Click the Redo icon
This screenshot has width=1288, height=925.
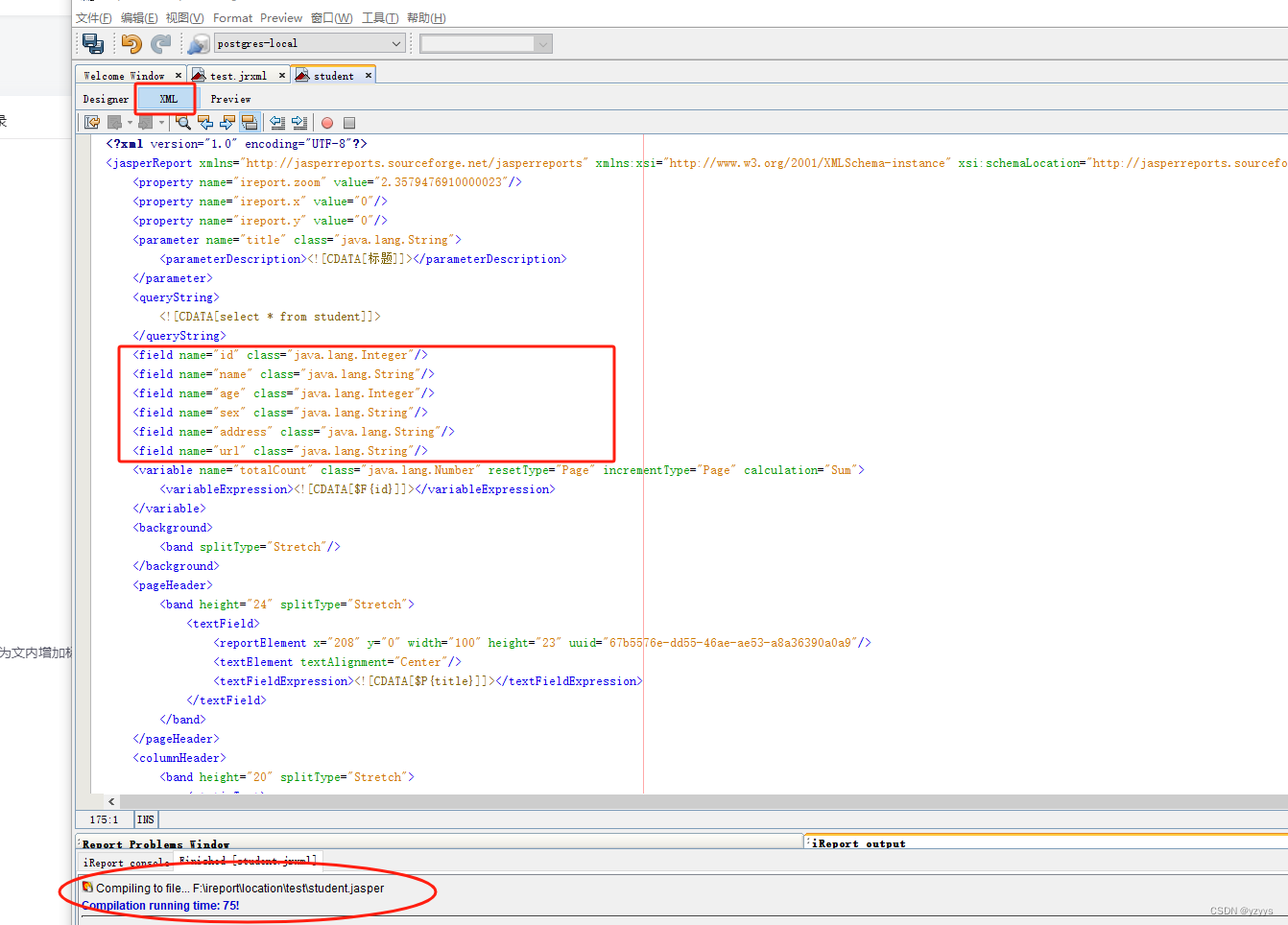(160, 42)
